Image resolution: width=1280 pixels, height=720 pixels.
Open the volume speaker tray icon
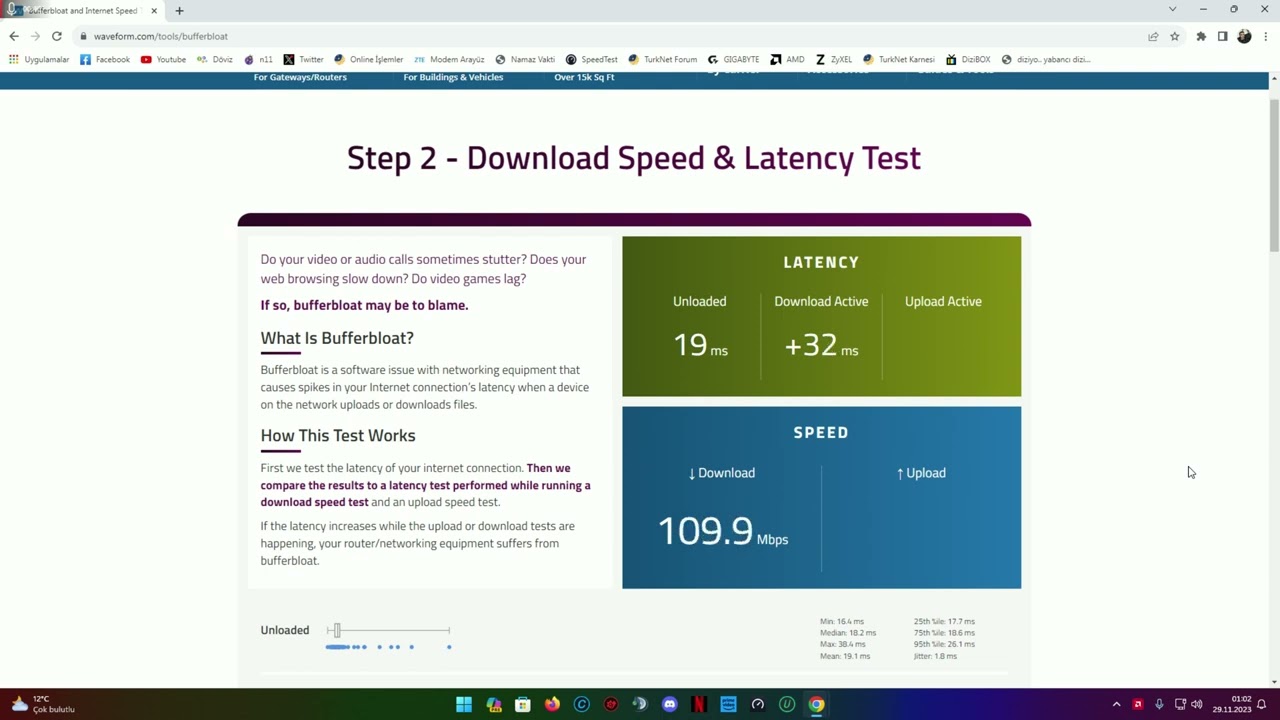click(x=1197, y=704)
